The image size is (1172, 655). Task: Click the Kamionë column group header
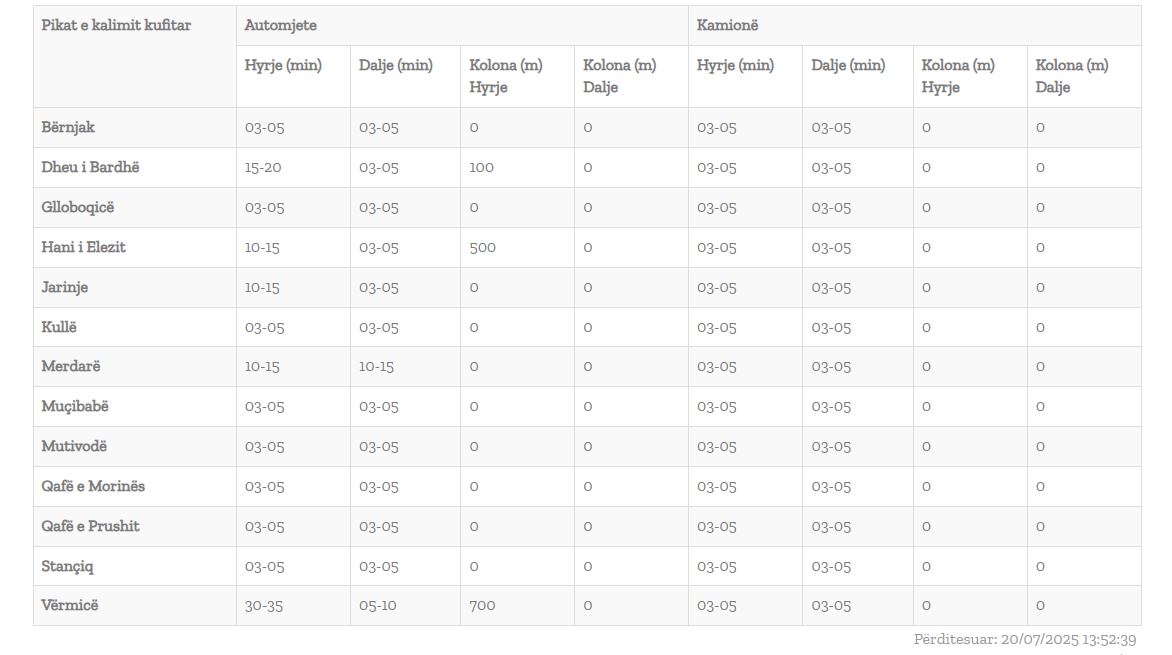pyautogui.click(x=727, y=25)
